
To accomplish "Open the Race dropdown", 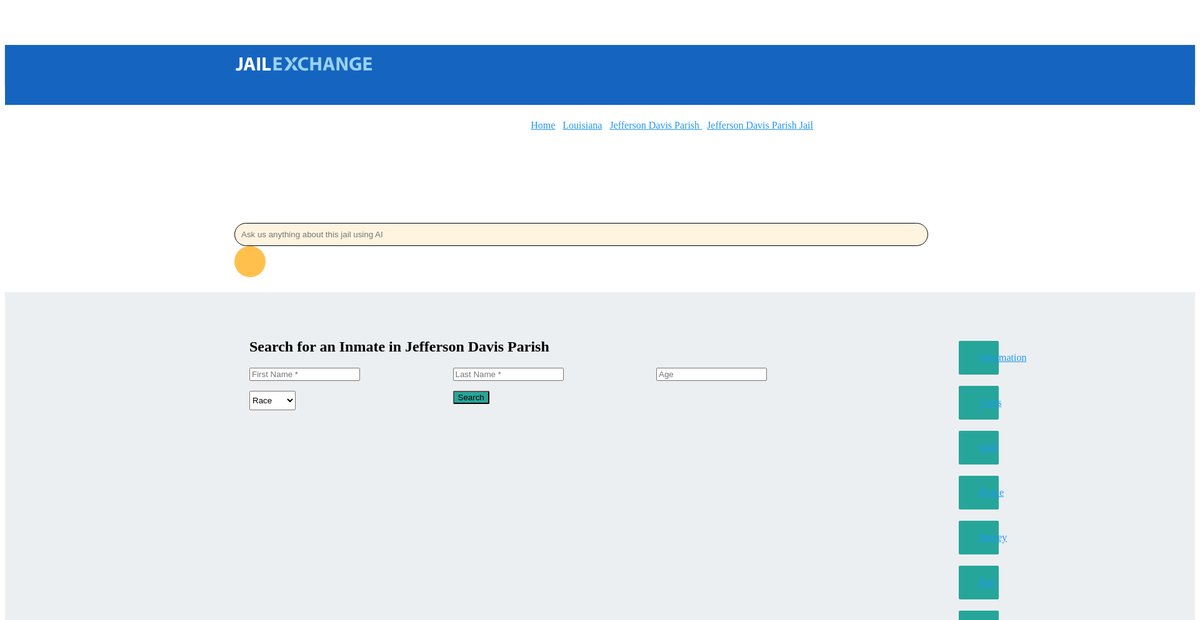I will point(272,400).
